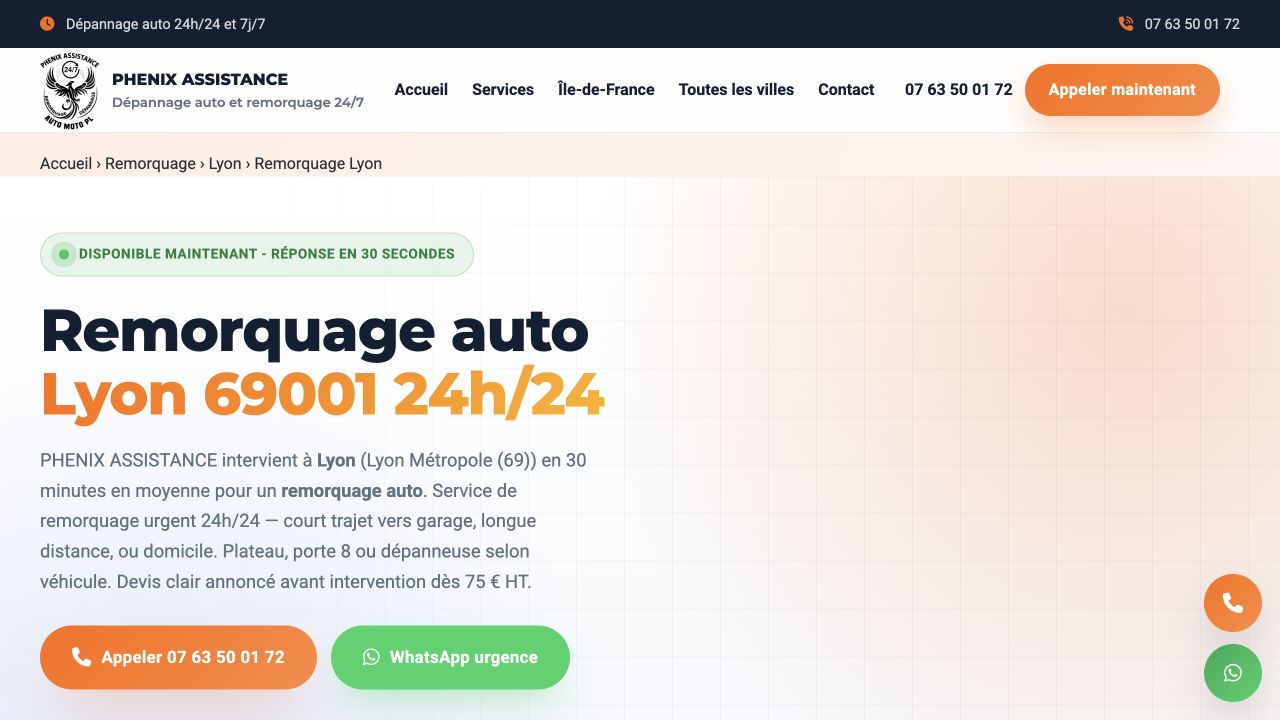
Task: Click the Lyon 69001 24h/24 orange headline
Action: click(x=322, y=394)
